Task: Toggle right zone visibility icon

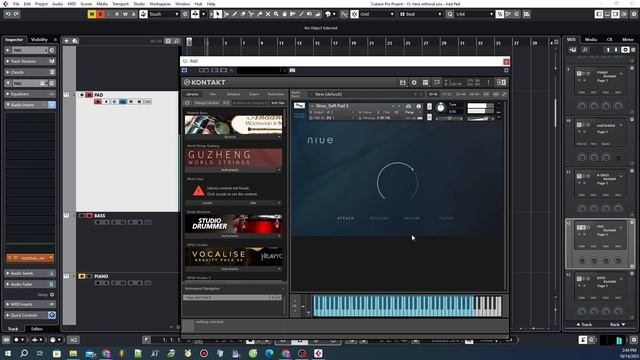Action: click(616, 14)
